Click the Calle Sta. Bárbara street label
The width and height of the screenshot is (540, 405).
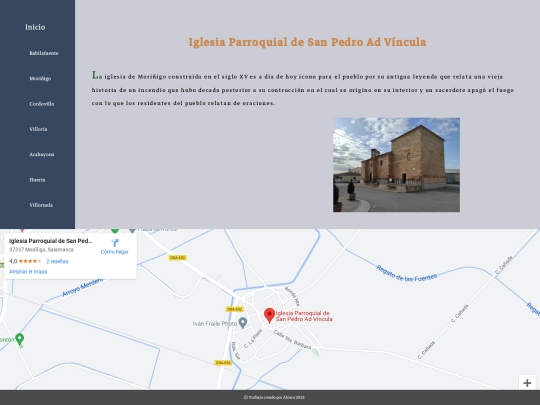pyautogui.click(x=292, y=340)
